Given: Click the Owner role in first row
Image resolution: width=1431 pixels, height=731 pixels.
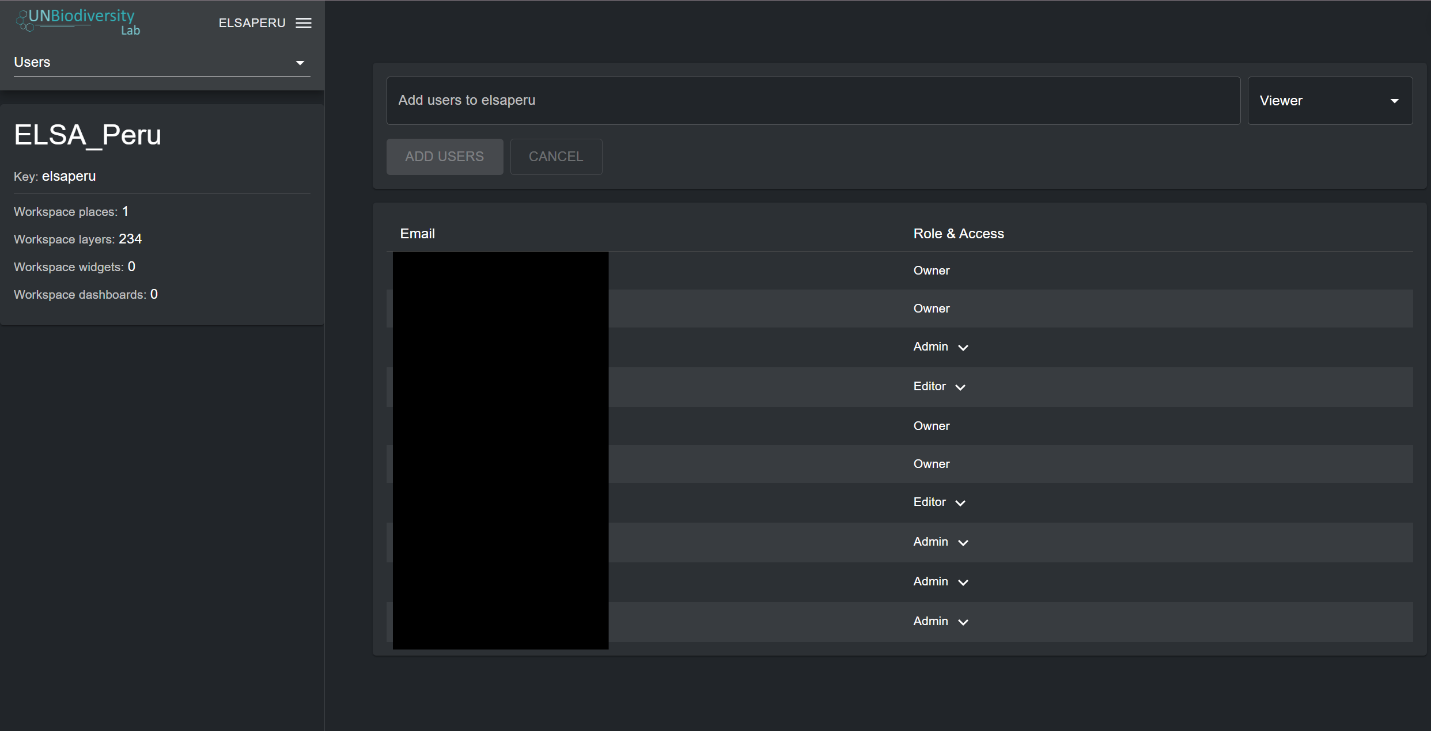Looking at the screenshot, I should click(x=931, y=271).
